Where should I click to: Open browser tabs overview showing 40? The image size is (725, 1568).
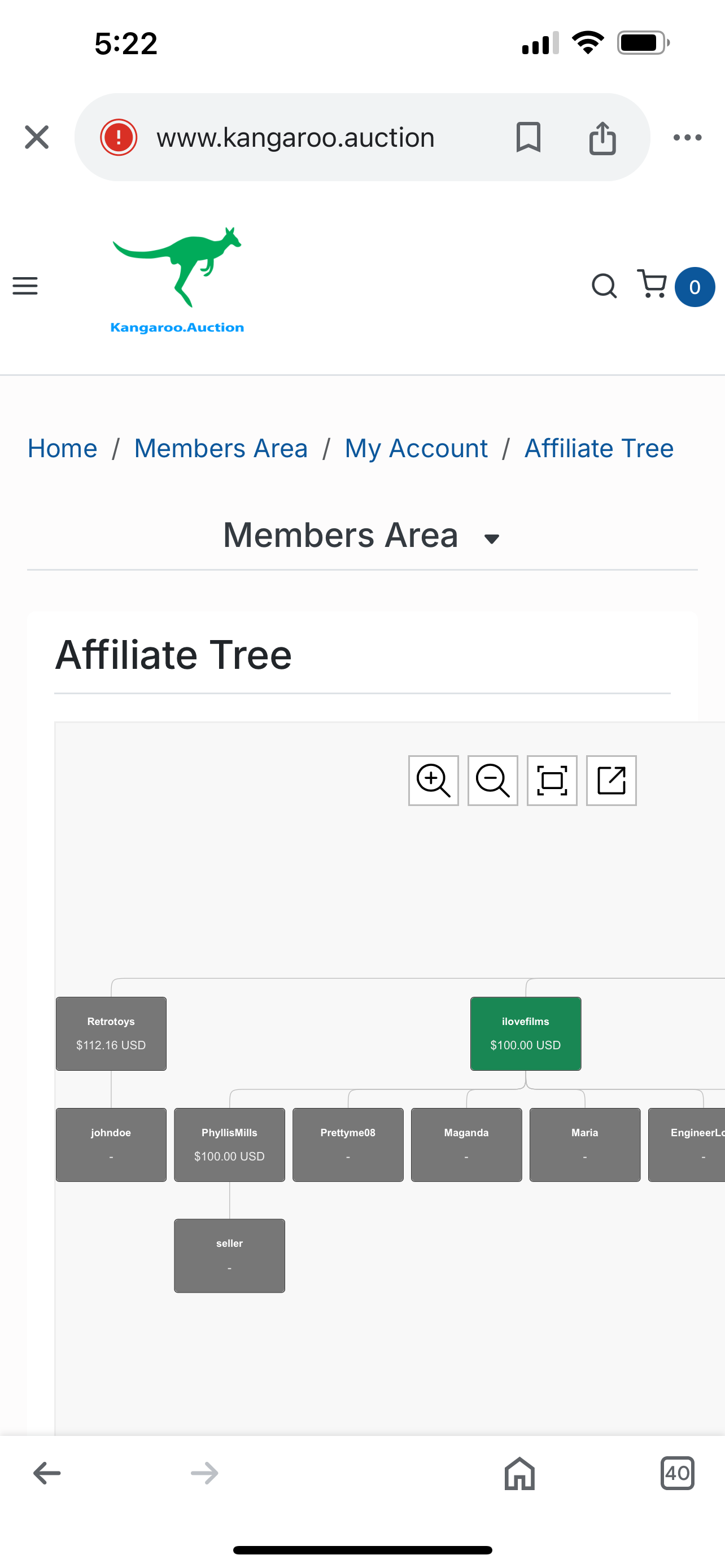point(677,1473)
